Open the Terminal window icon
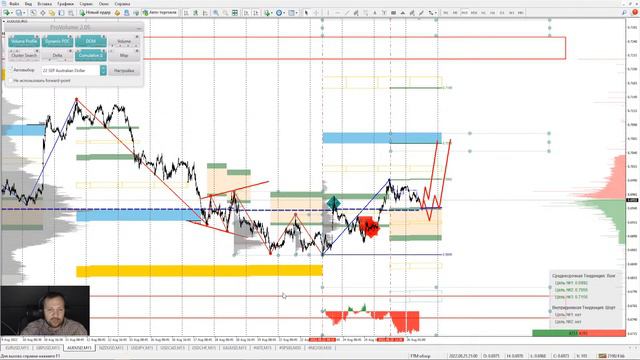 tap(62, 13)
